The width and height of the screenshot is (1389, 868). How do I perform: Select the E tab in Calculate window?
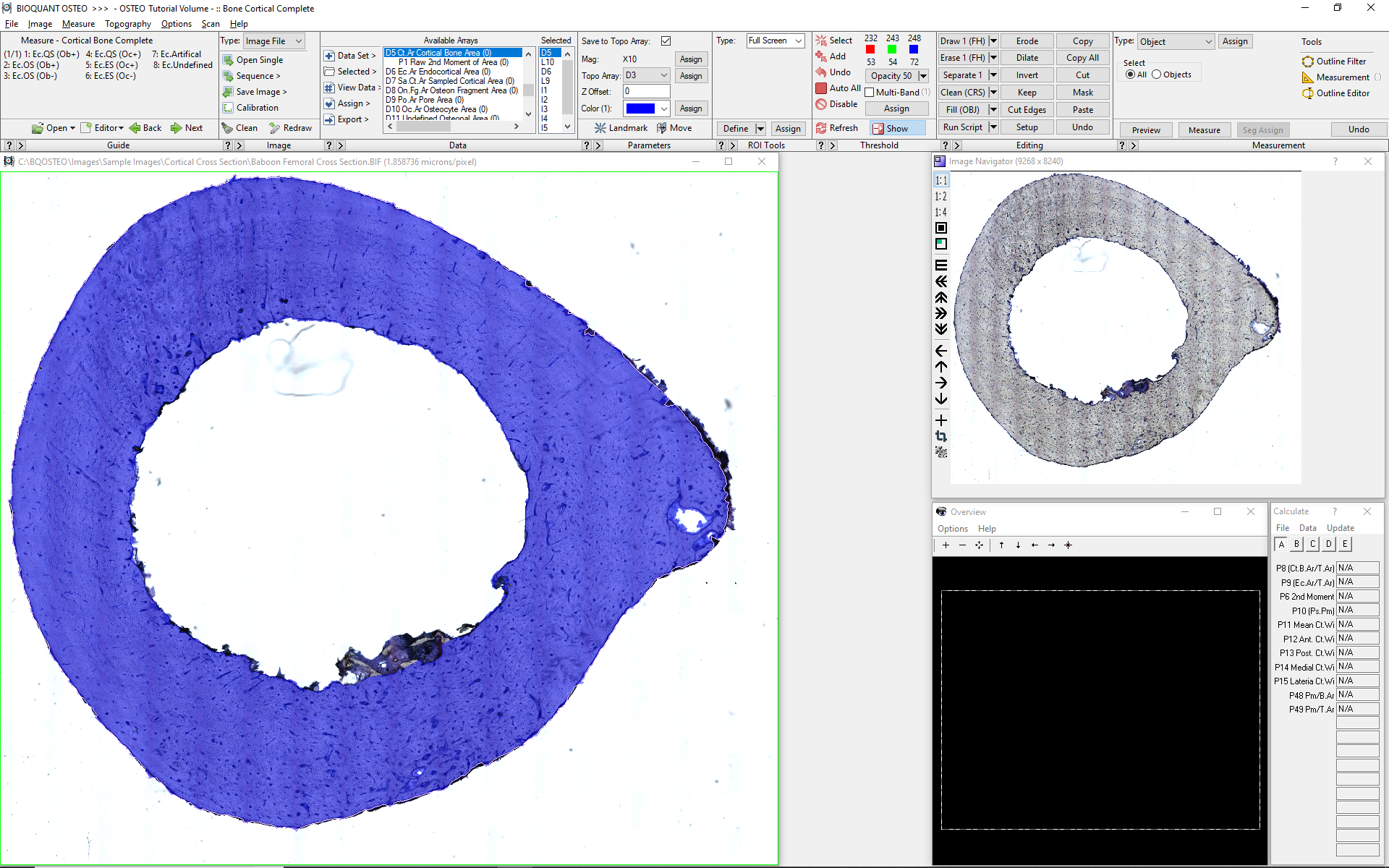tap(1344, 544)
